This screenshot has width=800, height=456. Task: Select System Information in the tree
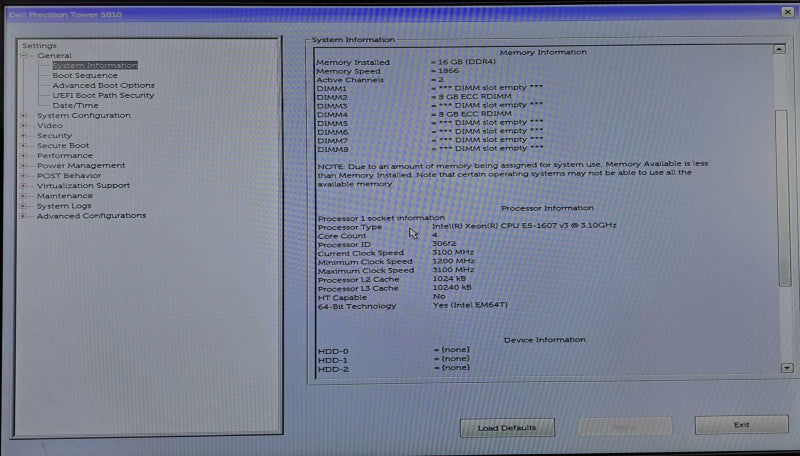[95, 65]
